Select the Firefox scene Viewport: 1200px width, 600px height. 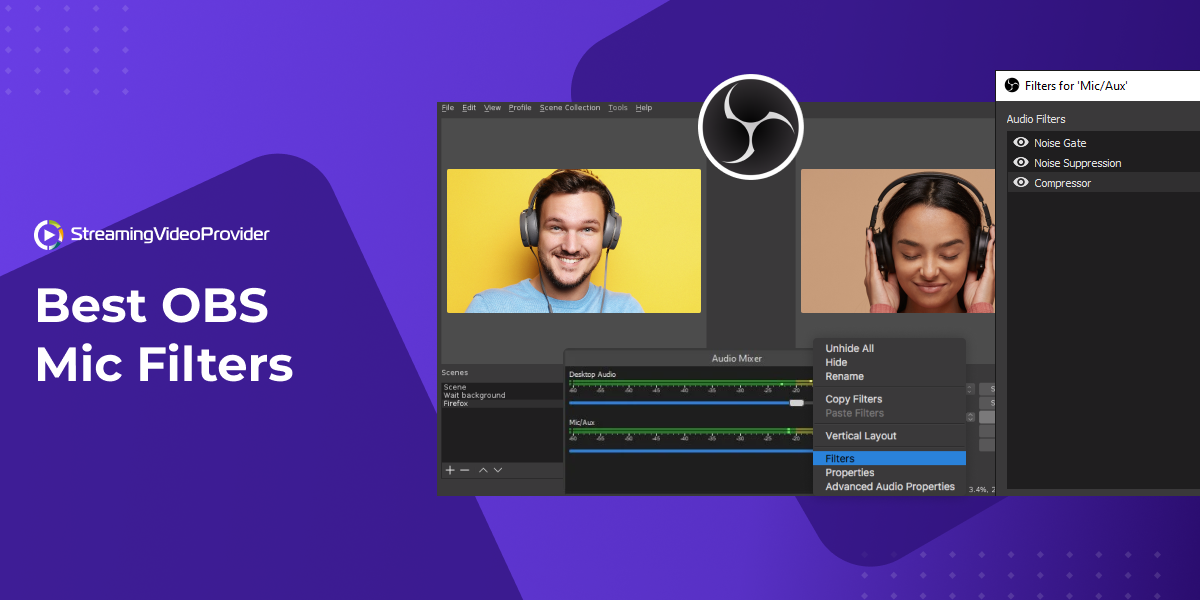click(502, 403)
